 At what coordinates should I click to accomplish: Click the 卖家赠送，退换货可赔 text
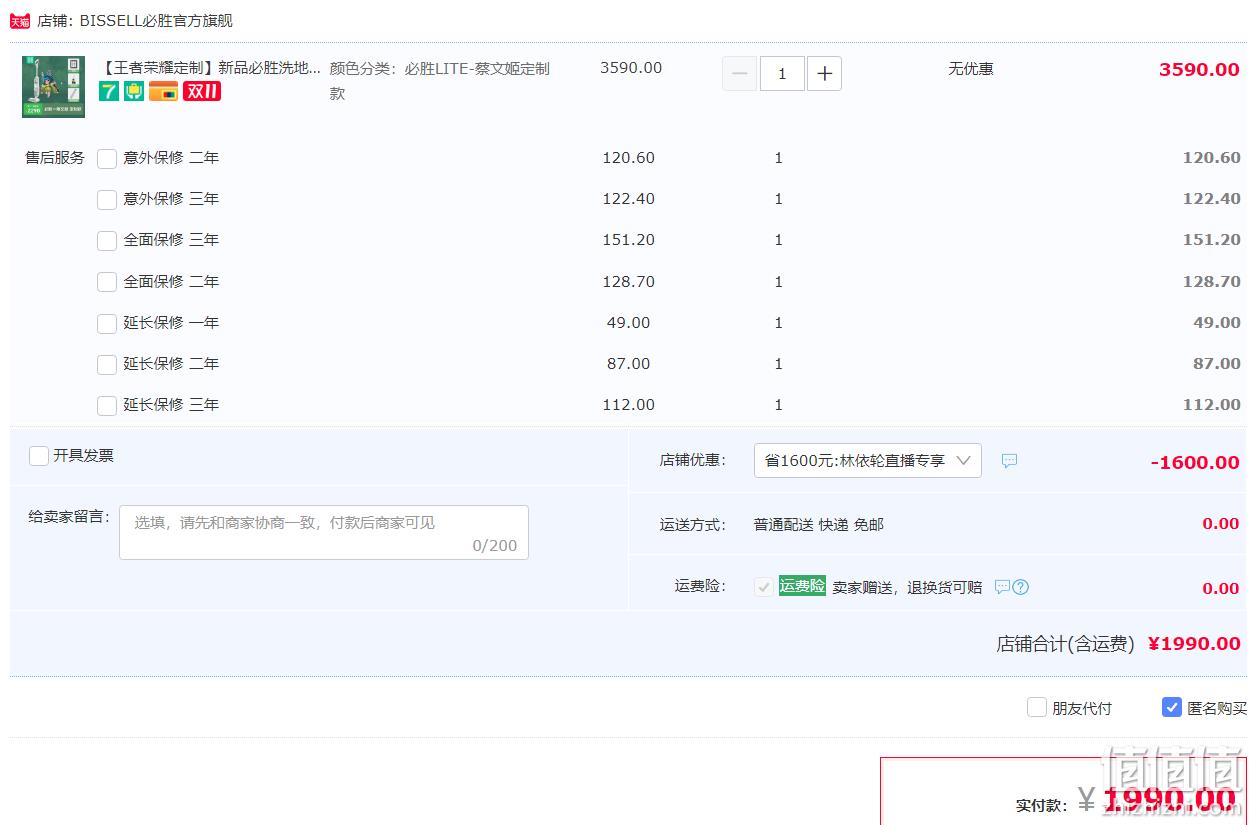click(x=908, y=587)
